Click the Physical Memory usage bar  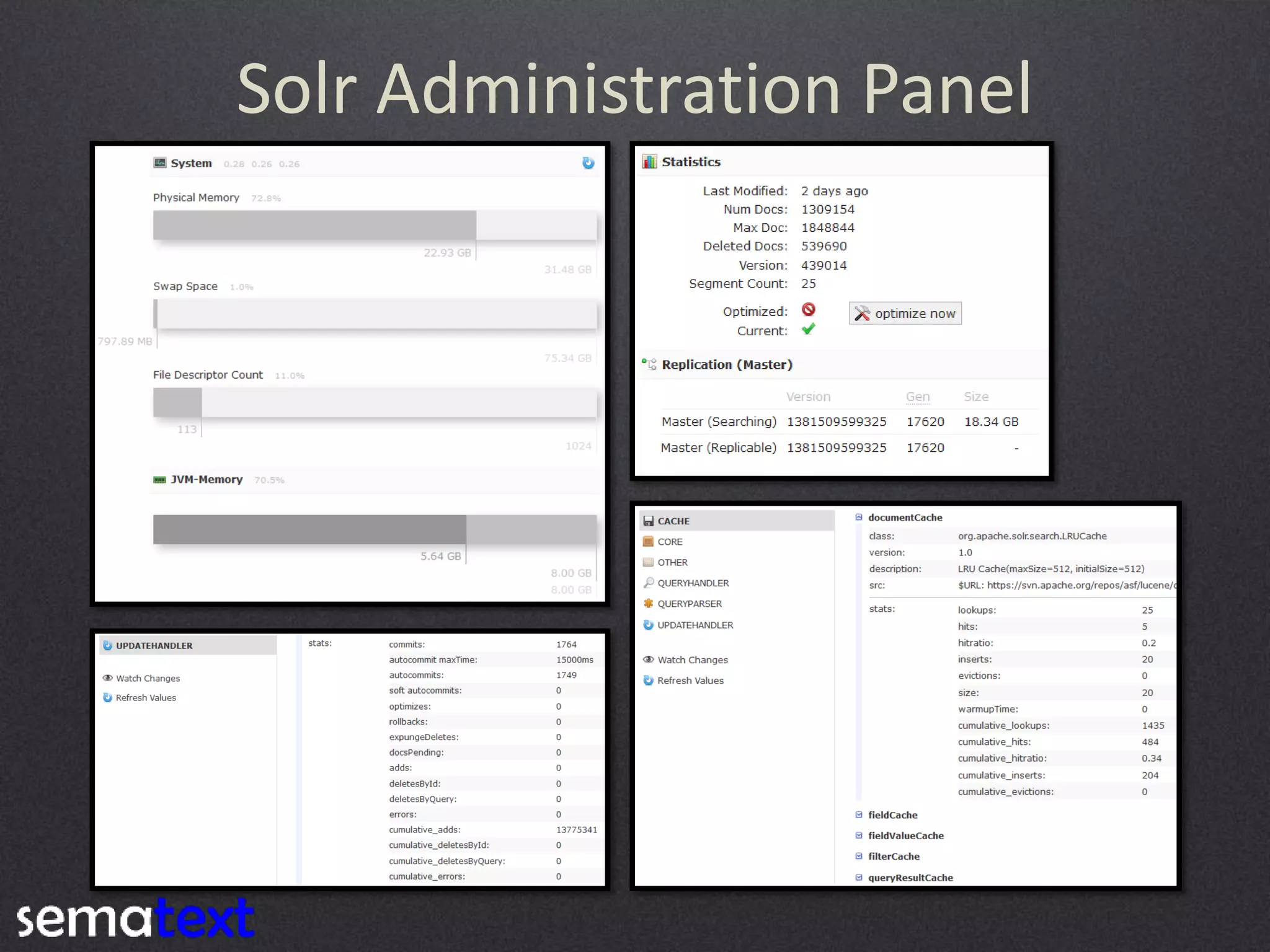(375, 225)
